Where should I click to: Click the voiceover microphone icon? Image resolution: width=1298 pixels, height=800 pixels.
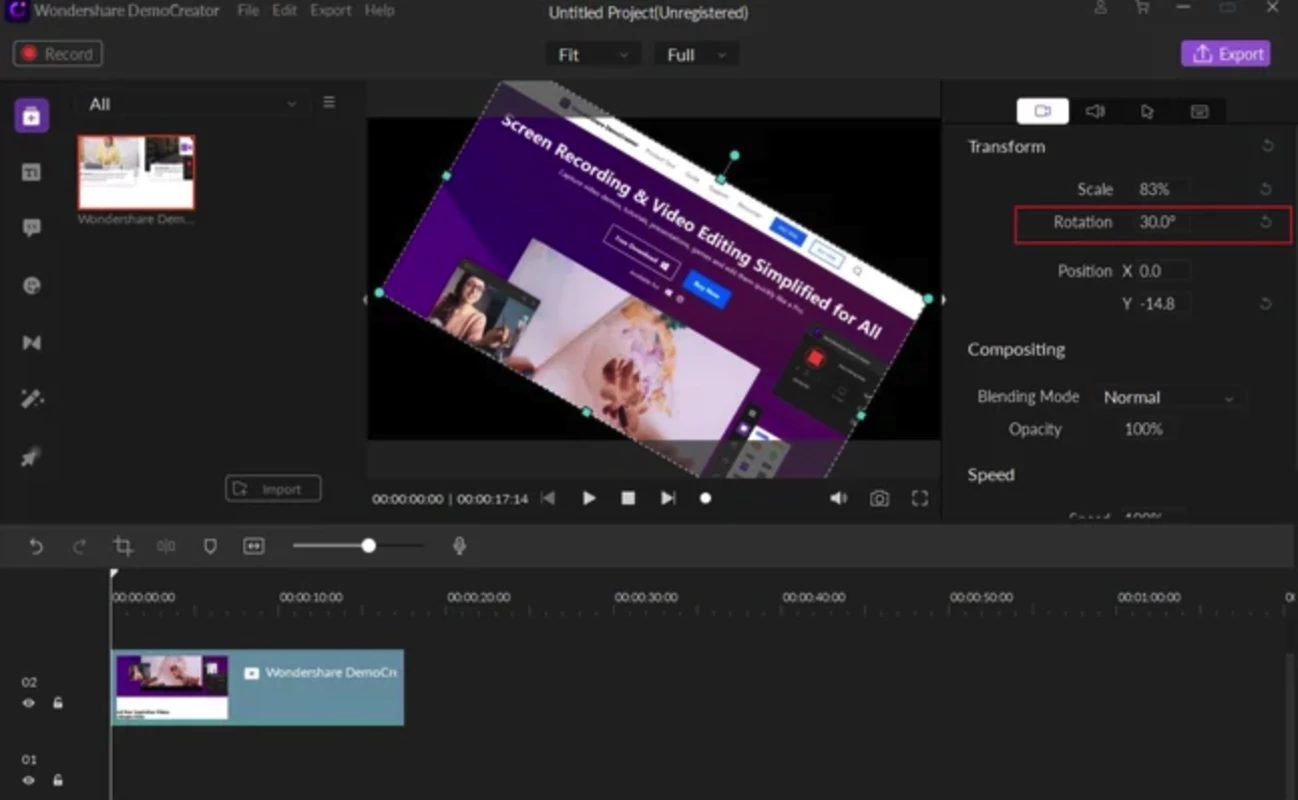coord(459,546)
